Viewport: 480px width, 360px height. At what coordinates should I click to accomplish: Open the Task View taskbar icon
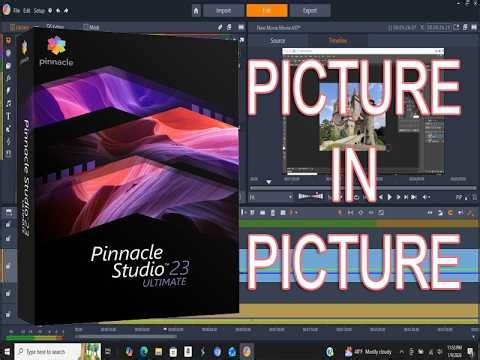(108, 351)
